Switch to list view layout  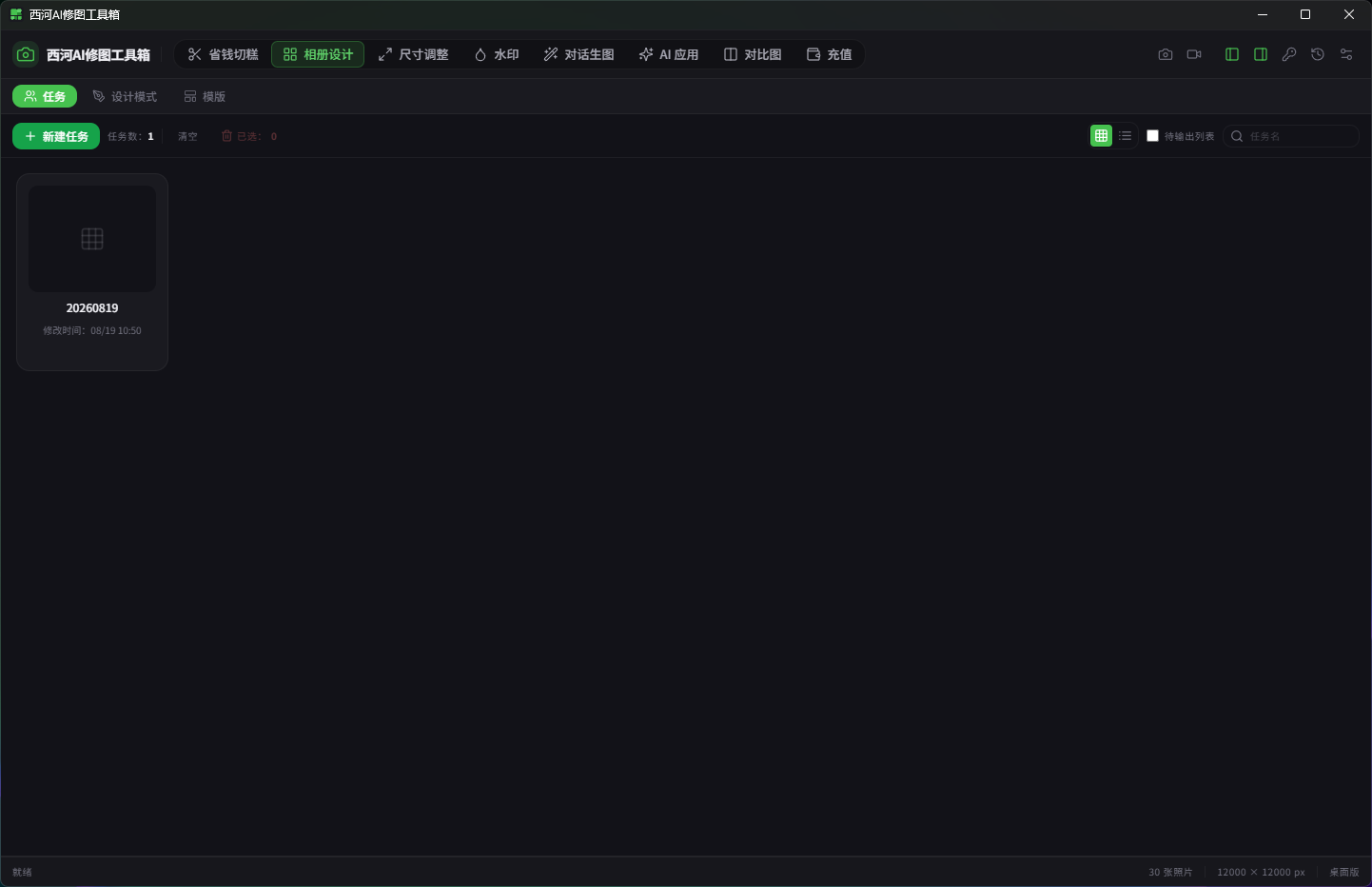[1126, 136]
